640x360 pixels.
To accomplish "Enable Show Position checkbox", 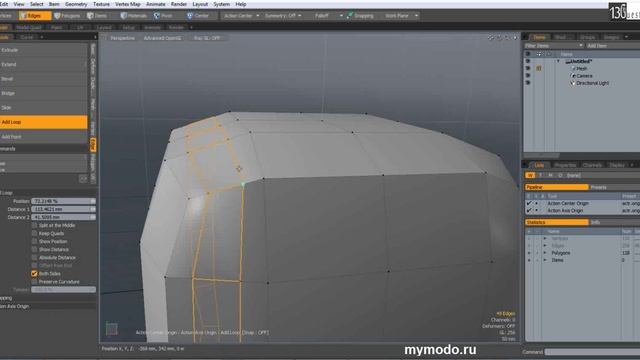I will pos(34,241).
